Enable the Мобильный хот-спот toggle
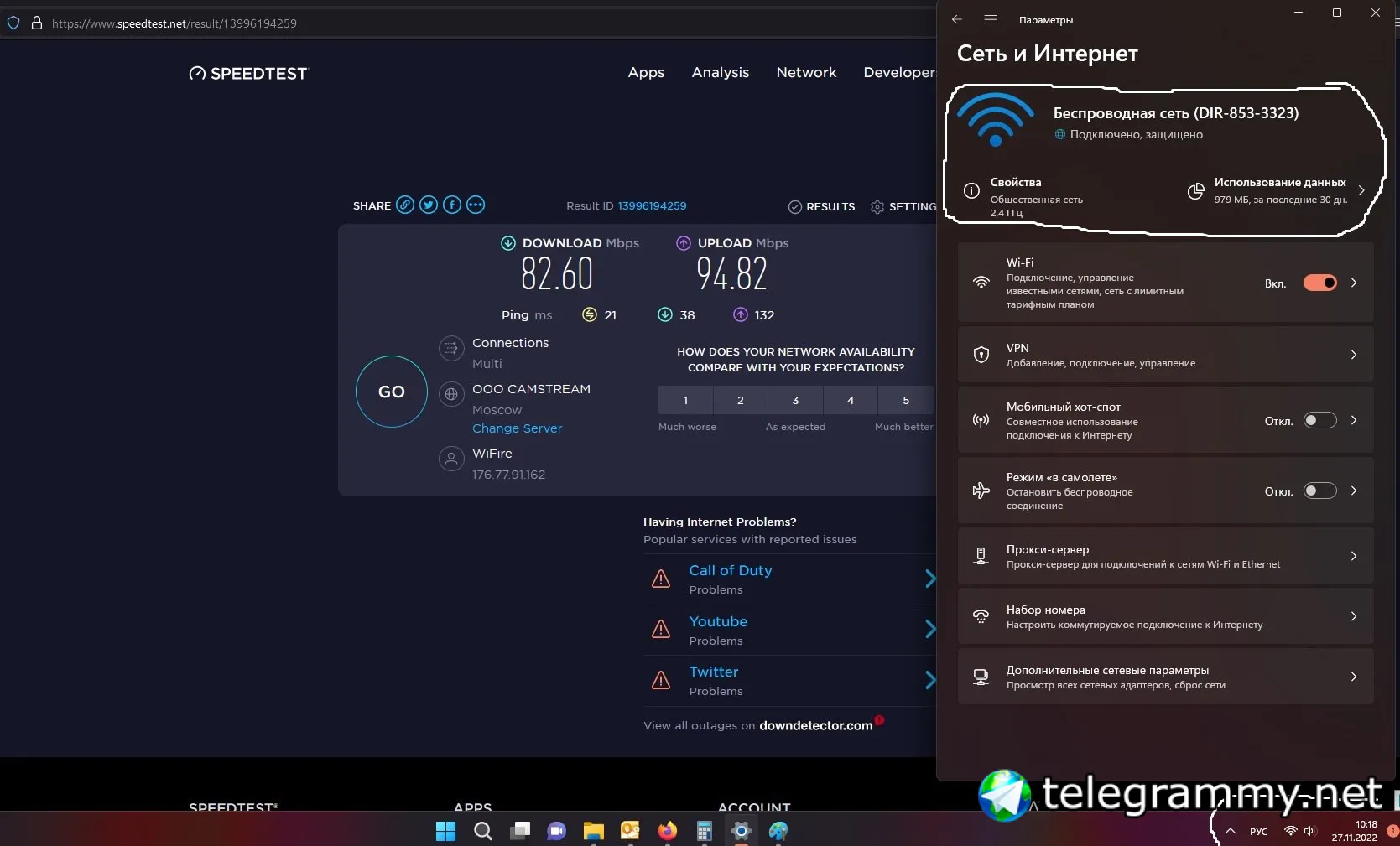Image resolution: width=1400 pixels, height=846 pixels. click(1320, 420)
